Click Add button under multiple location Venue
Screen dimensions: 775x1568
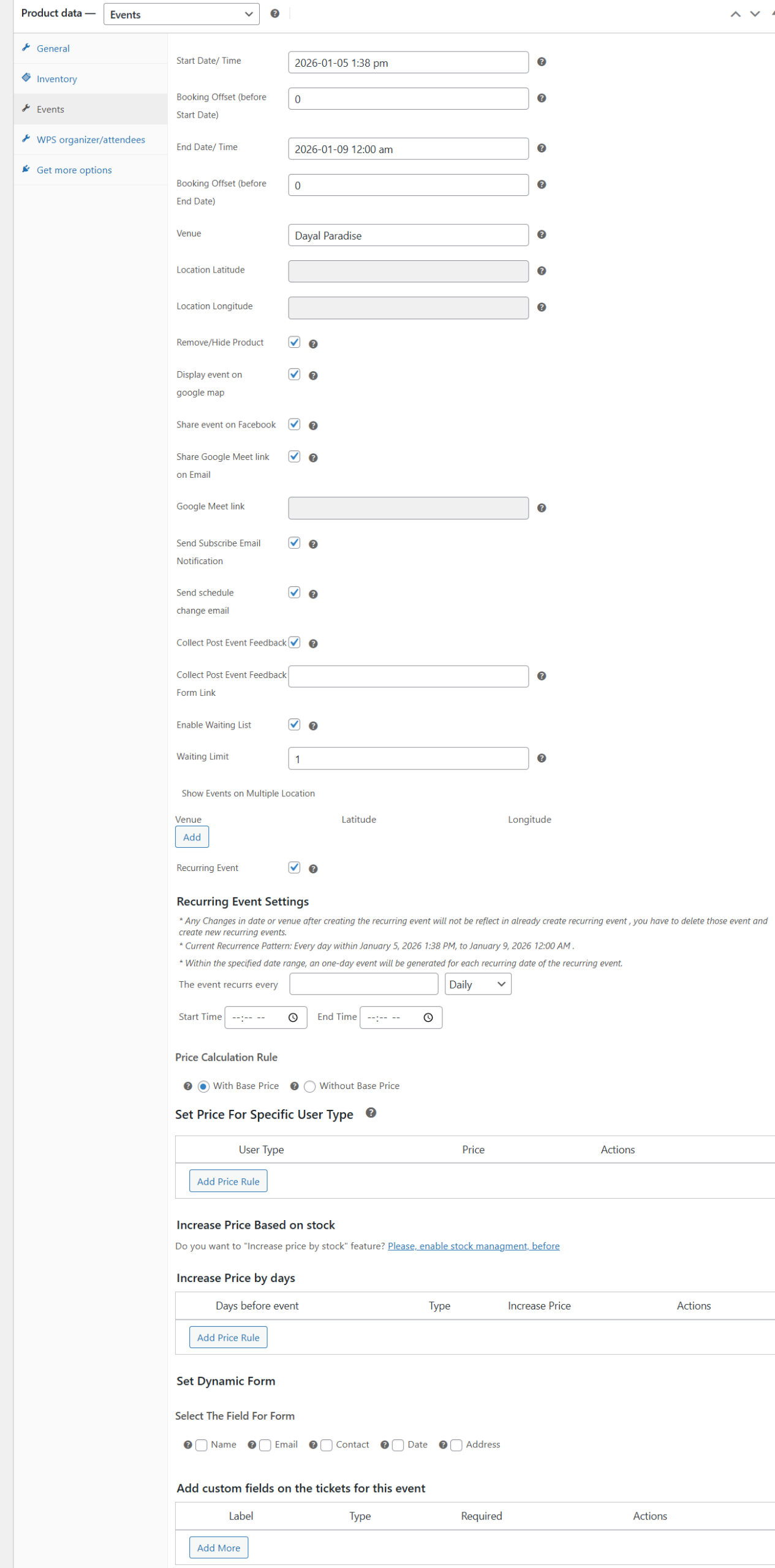[192, 837]
